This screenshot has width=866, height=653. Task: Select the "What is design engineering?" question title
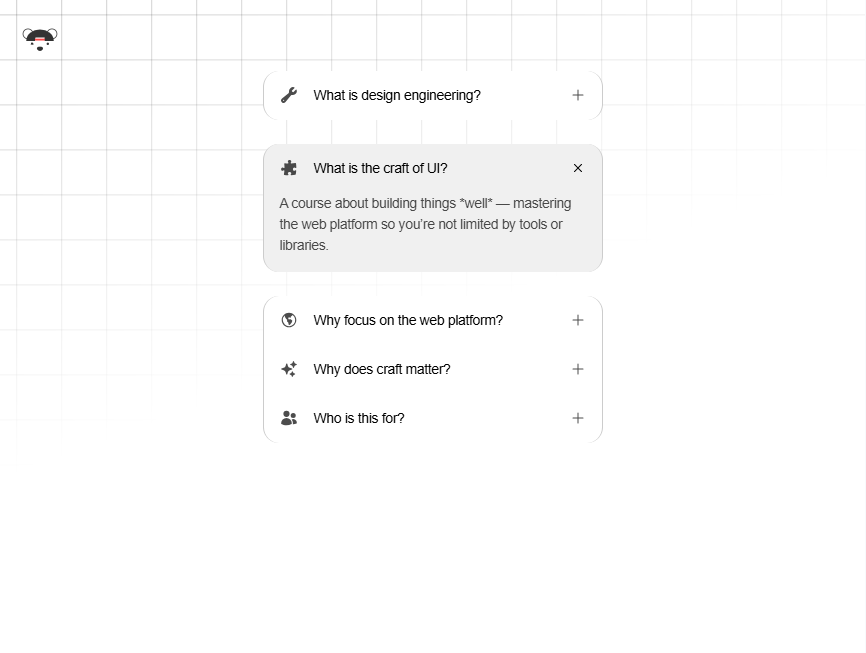point(397,95)
